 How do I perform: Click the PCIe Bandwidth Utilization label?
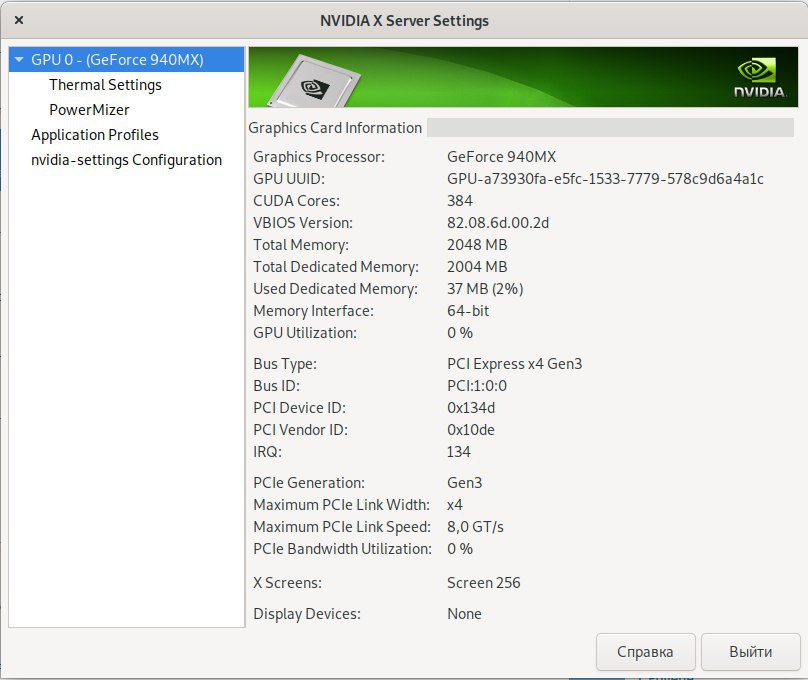click(x=342, y=549)
